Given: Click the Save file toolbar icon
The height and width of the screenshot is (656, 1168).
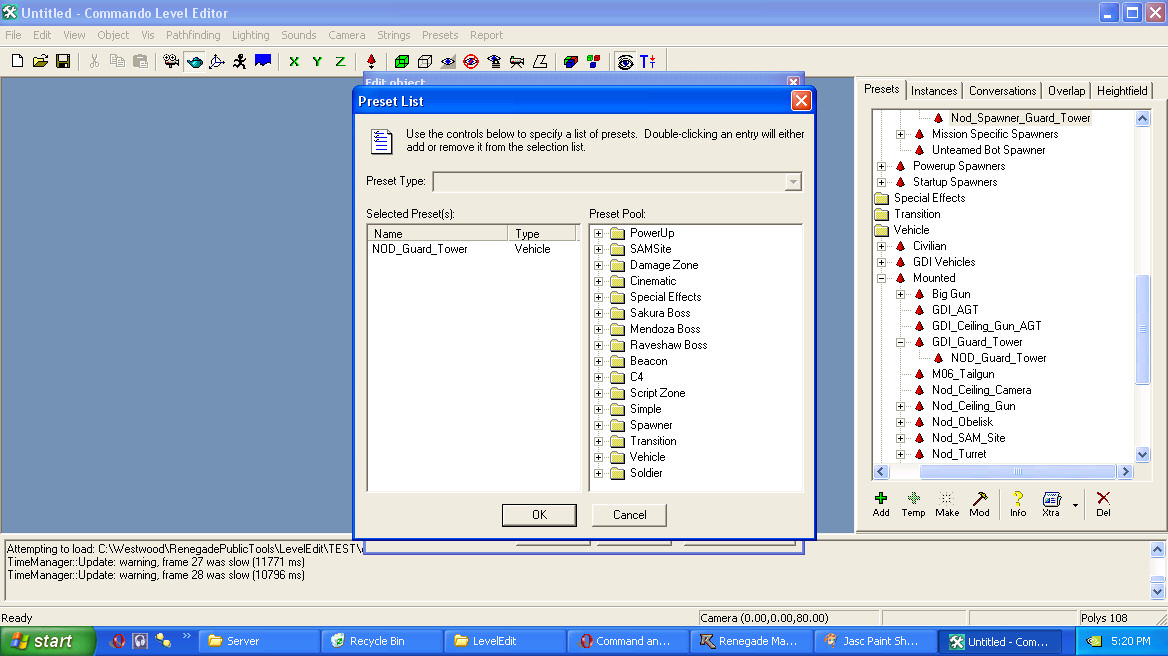Looking at the screenshot, I should click(63, 61).
